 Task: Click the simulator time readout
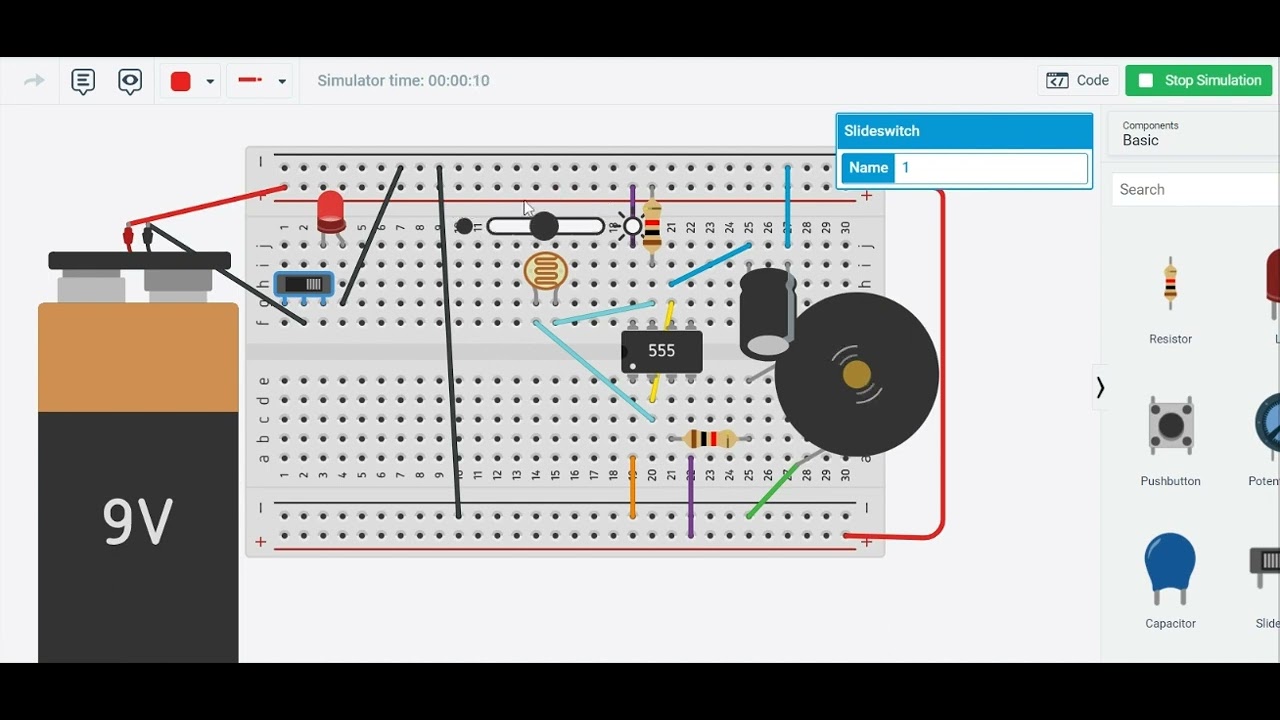(x=403, y=81)
